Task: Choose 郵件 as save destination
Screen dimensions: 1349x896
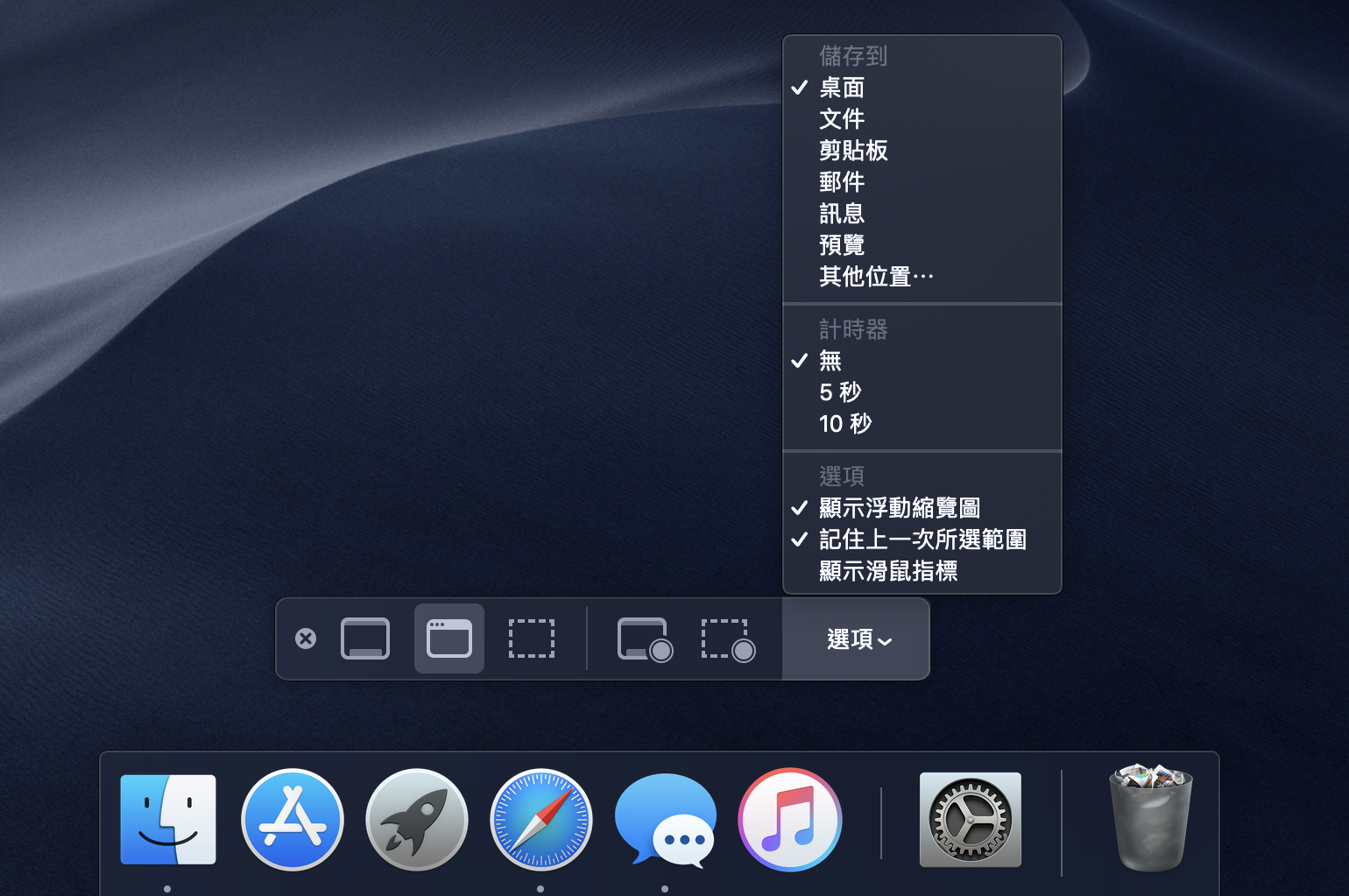Action: coord(922,182)
